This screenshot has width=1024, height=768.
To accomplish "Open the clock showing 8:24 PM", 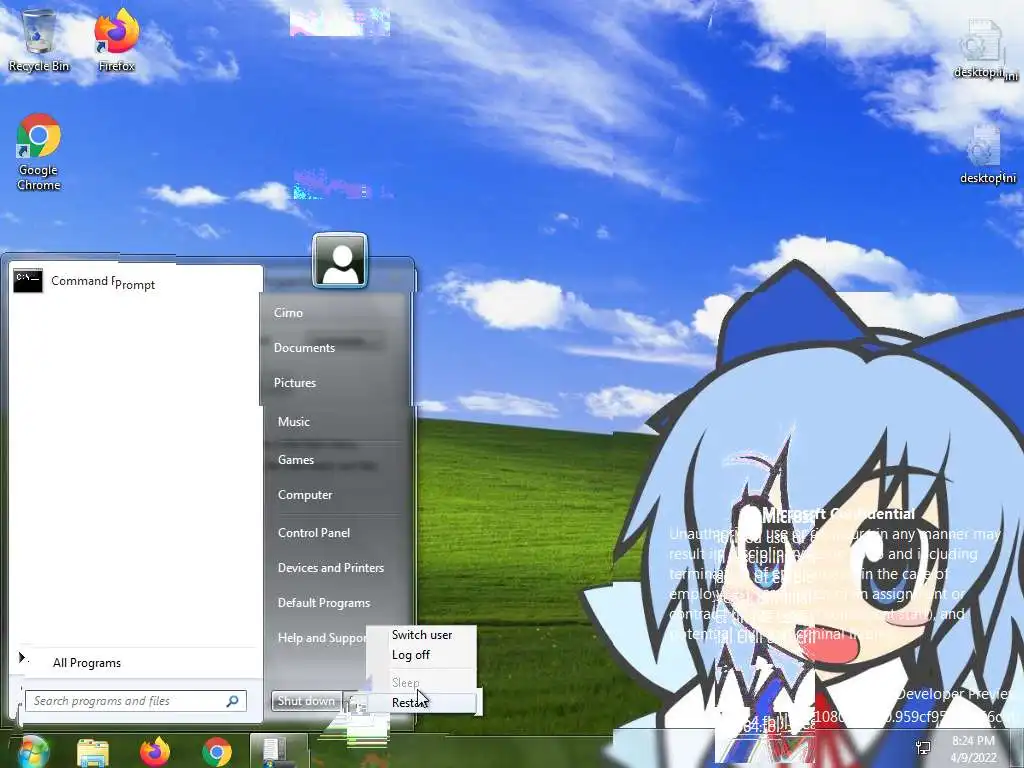I will pyautogui.click(x=973, y=749).
